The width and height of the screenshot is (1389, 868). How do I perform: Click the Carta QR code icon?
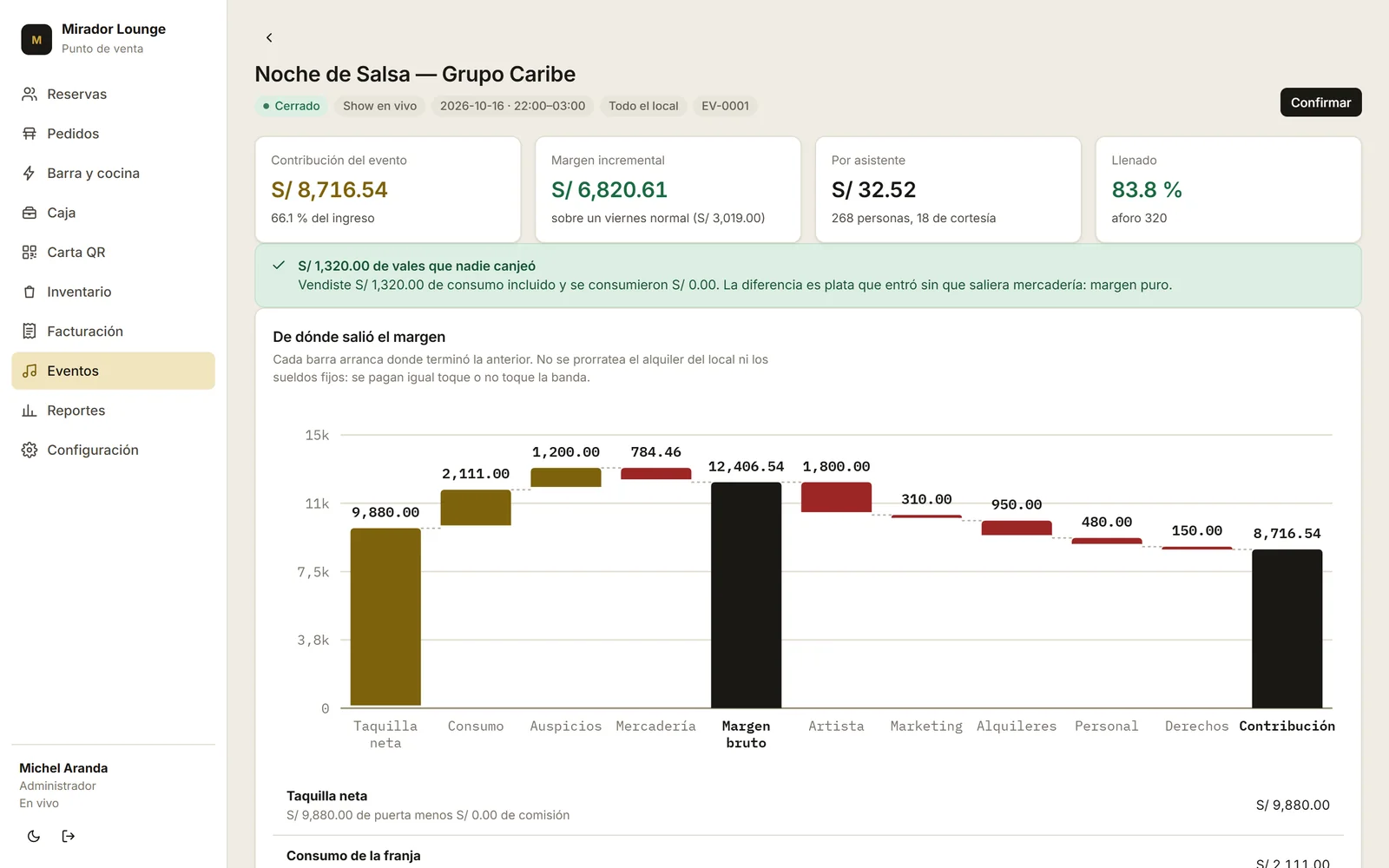pos(30,252)
